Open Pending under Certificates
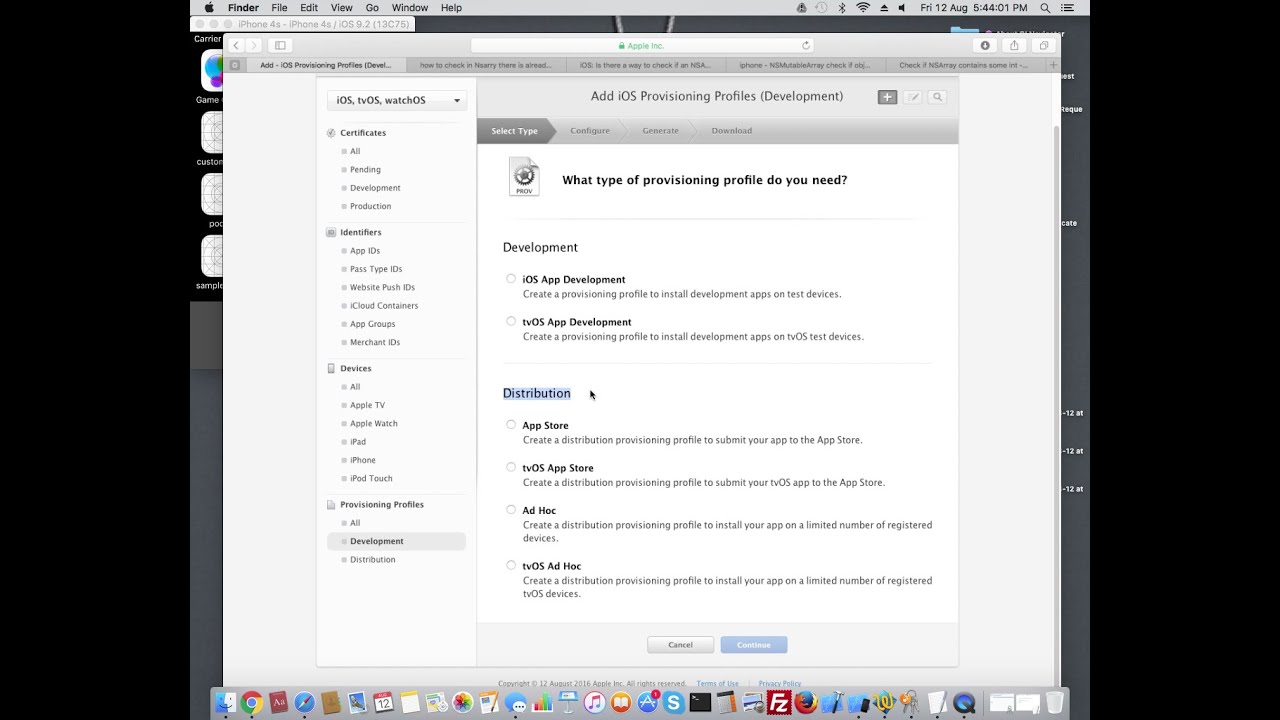This screenshot has width=1280, height=720. click(365, 169)
